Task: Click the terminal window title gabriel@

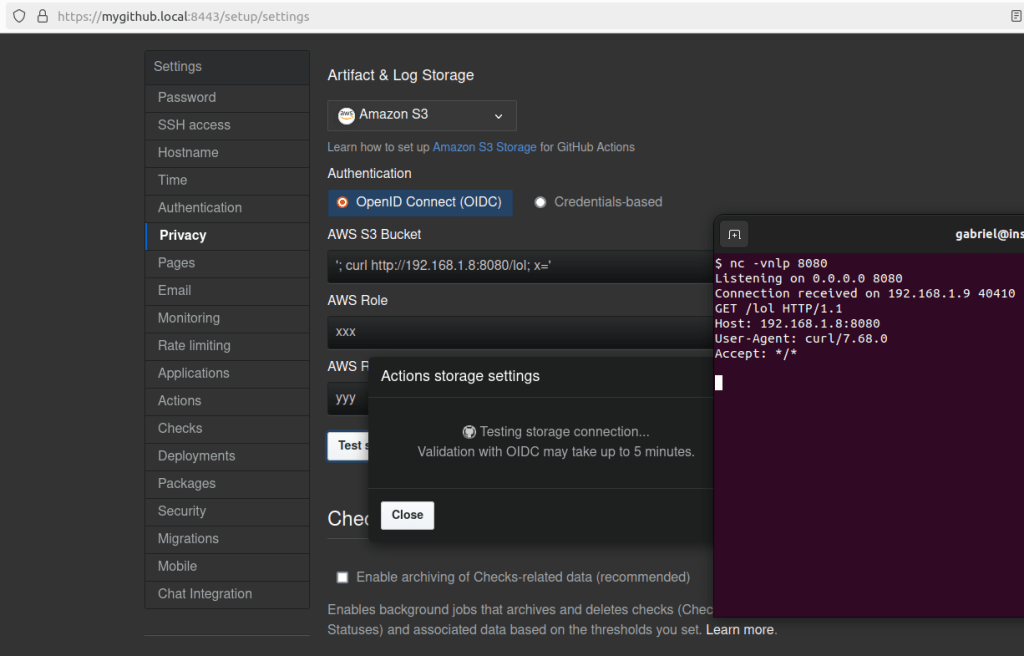Action: point(989,234)
